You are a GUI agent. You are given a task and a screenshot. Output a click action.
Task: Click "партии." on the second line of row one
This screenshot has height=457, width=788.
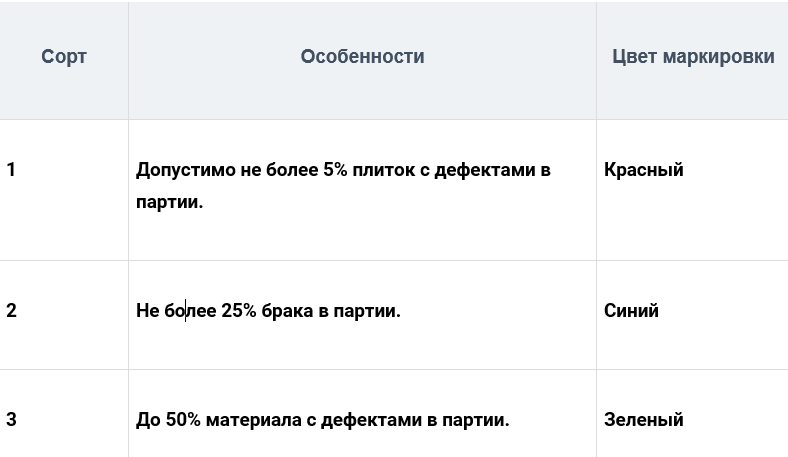169,202
